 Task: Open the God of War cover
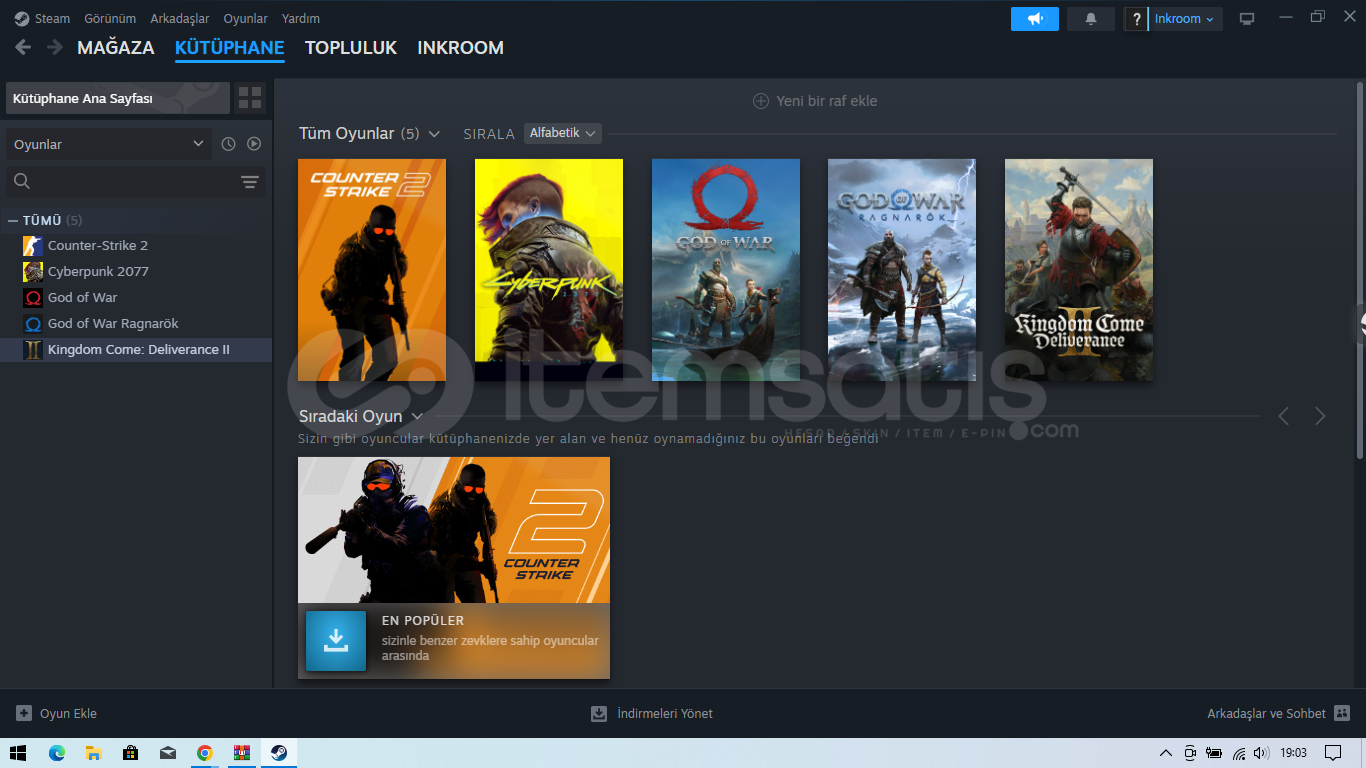pos(726,270)
